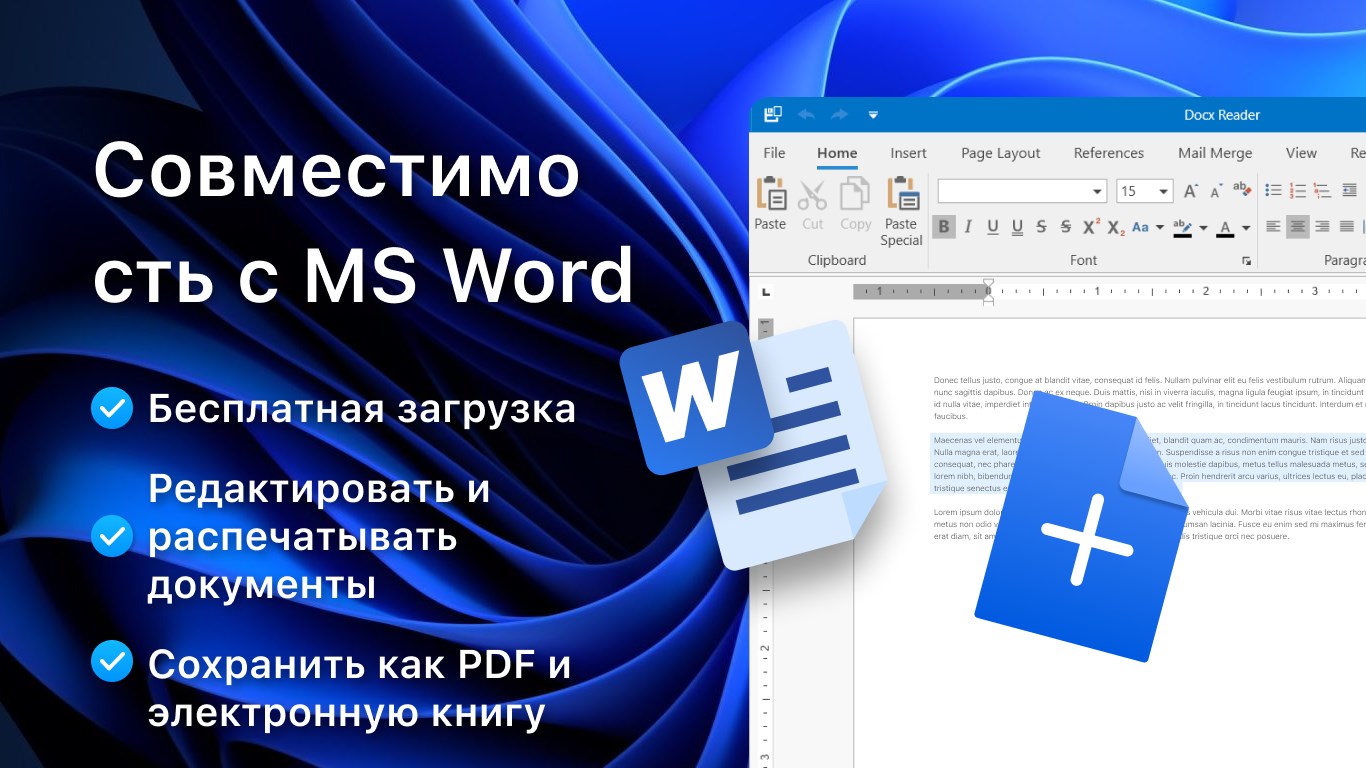Click the Undo arrow in title bar
This screenshot has width=1366, height=768.
806,115
